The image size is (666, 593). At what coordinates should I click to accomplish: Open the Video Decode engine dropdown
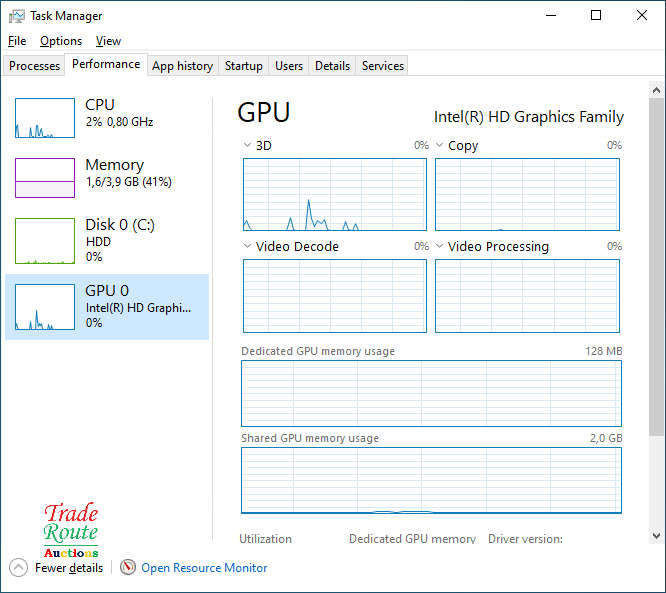249,247
